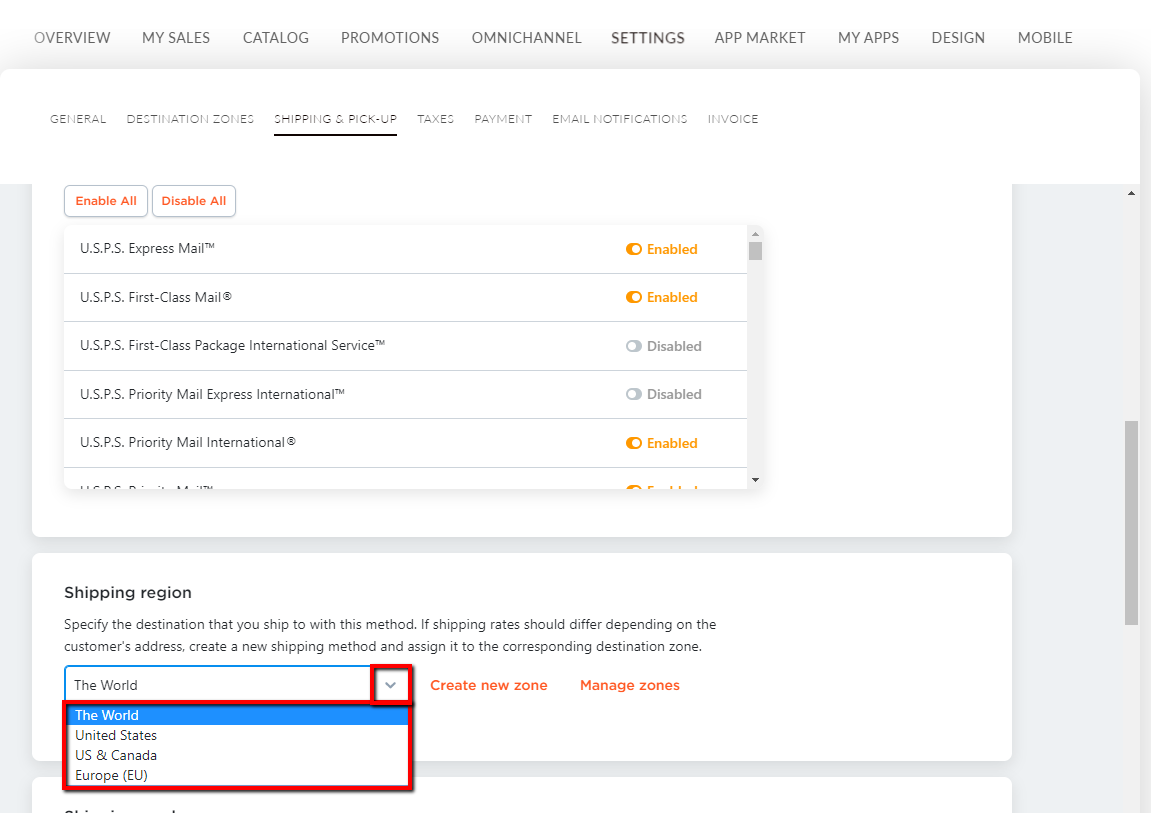
Task: Open the INVOICE tab
Action: 733,119
